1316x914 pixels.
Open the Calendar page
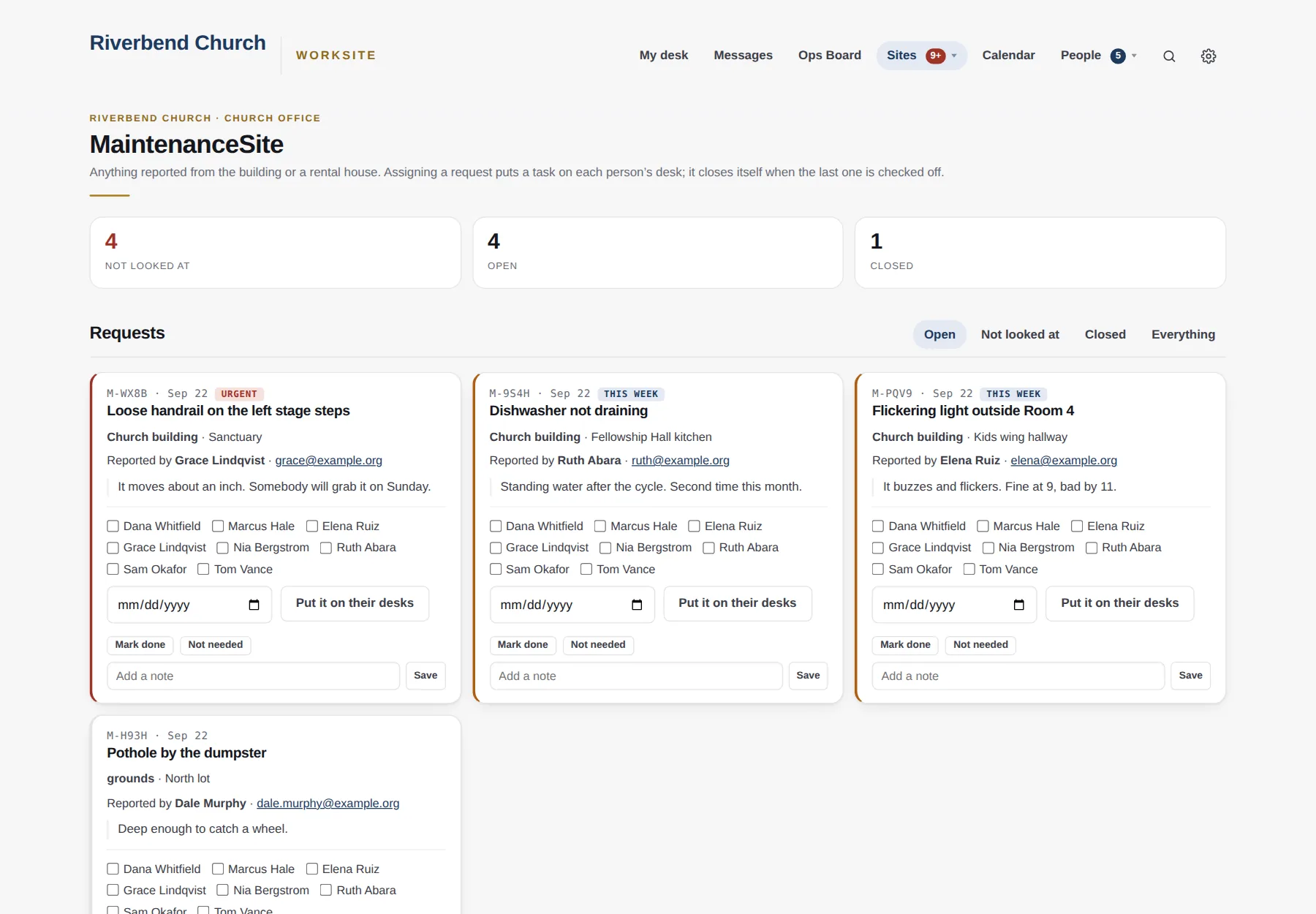pyautogui.click(x=1008, y=56)
